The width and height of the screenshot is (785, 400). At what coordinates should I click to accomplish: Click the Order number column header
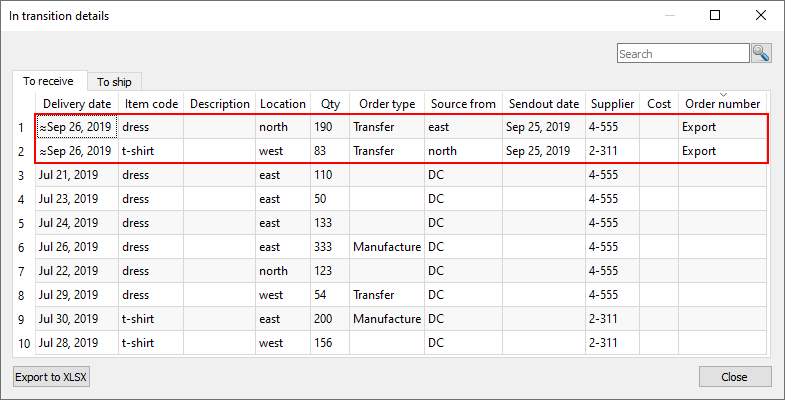click(722, 104)
